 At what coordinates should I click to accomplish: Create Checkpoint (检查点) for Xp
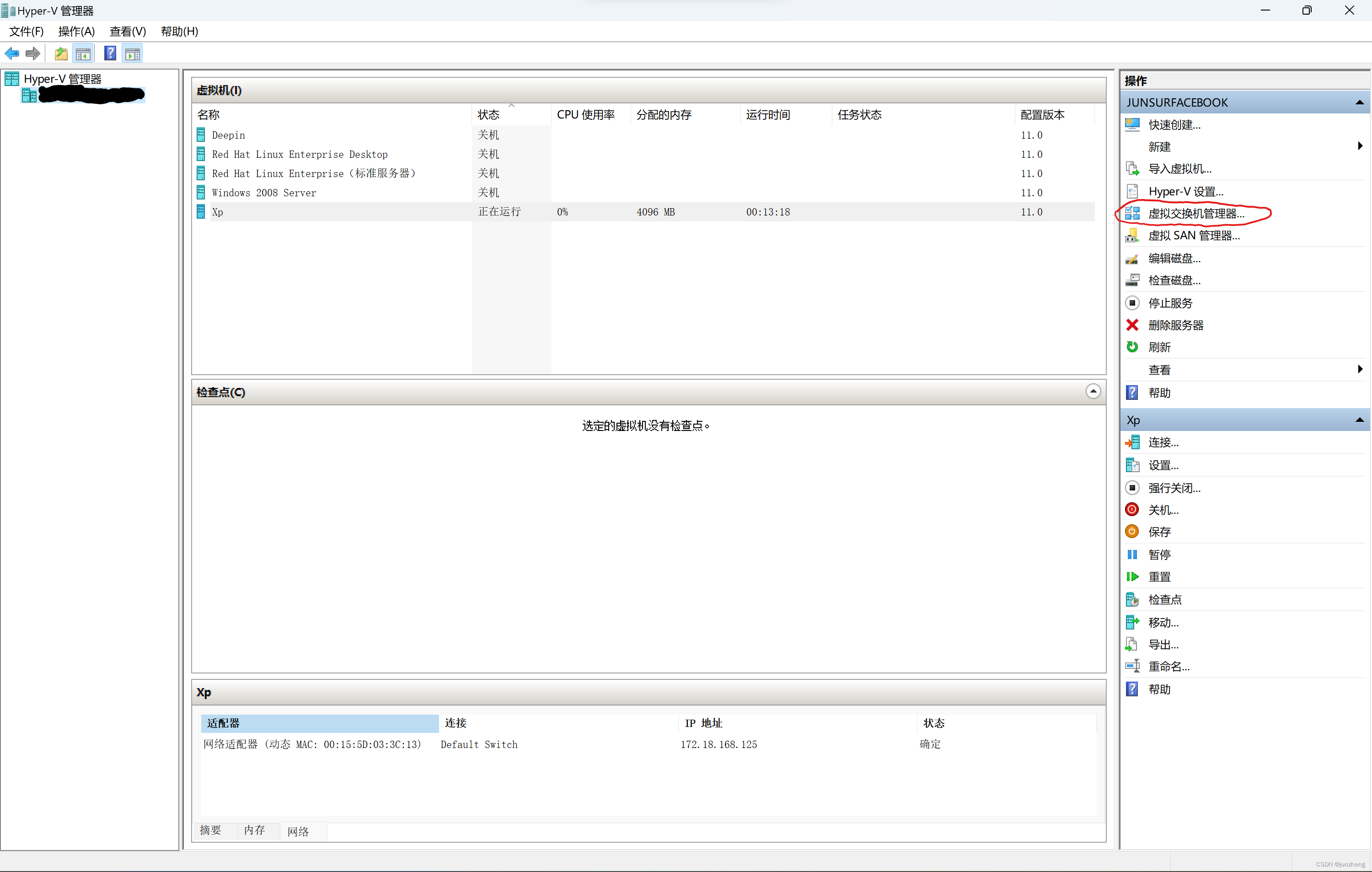(x=1165, y=600)
